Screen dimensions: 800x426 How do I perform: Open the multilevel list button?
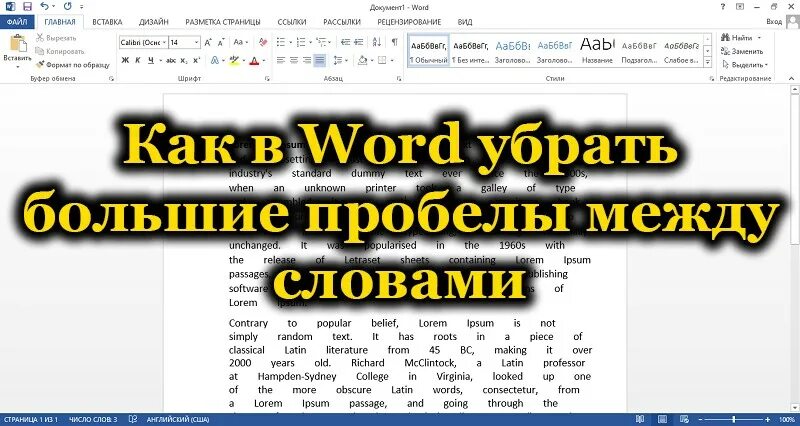tap(321, 42)
